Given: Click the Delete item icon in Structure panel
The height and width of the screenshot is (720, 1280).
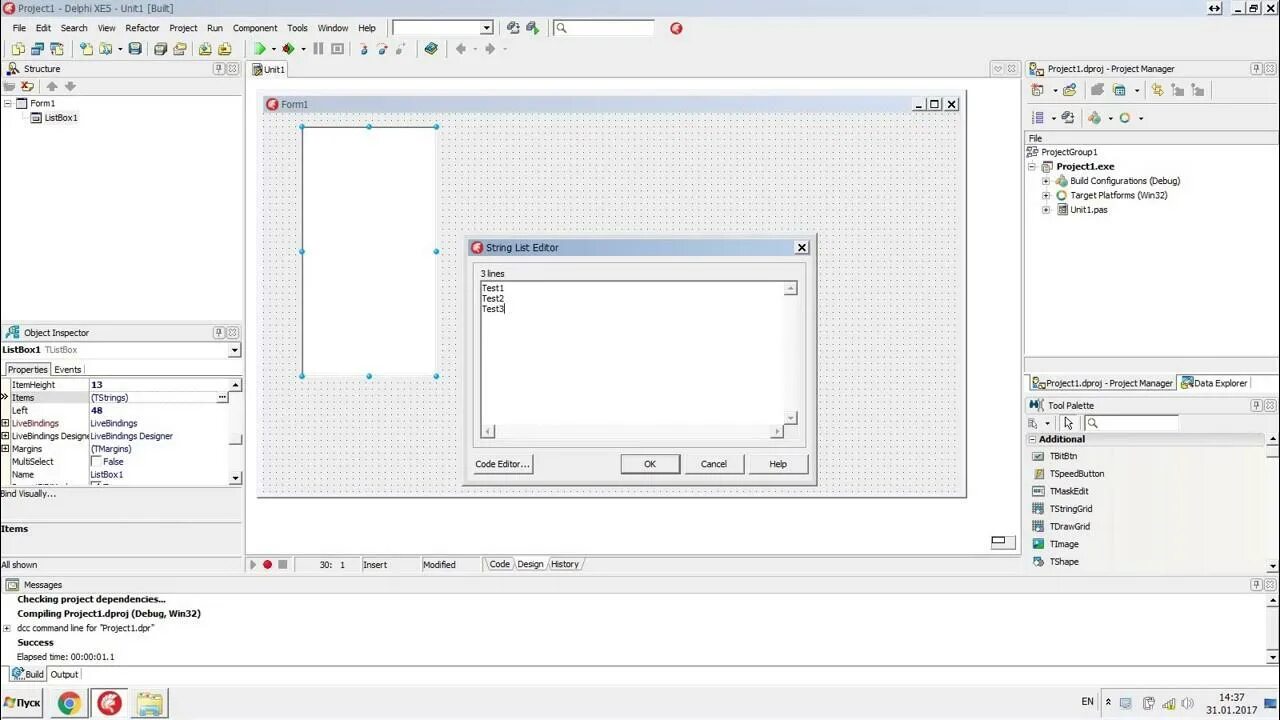Looking at the screenshot, I should click(27, 87).
